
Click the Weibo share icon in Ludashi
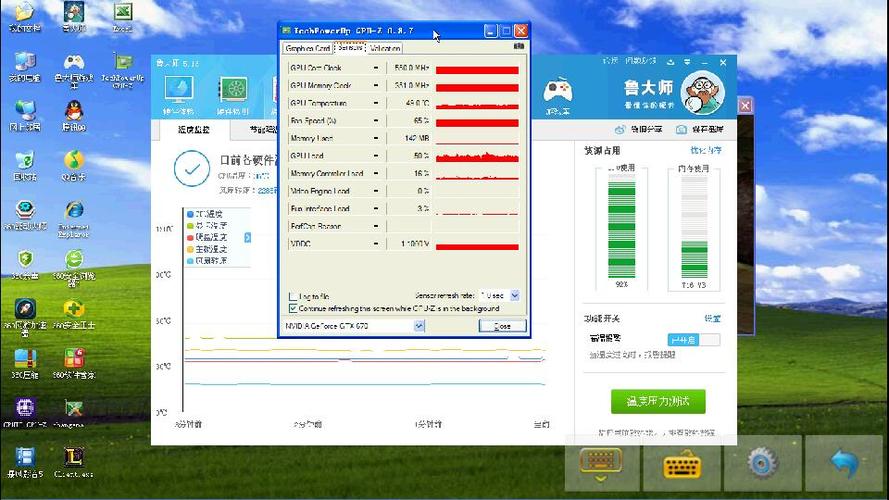click(x=620, y=130)
